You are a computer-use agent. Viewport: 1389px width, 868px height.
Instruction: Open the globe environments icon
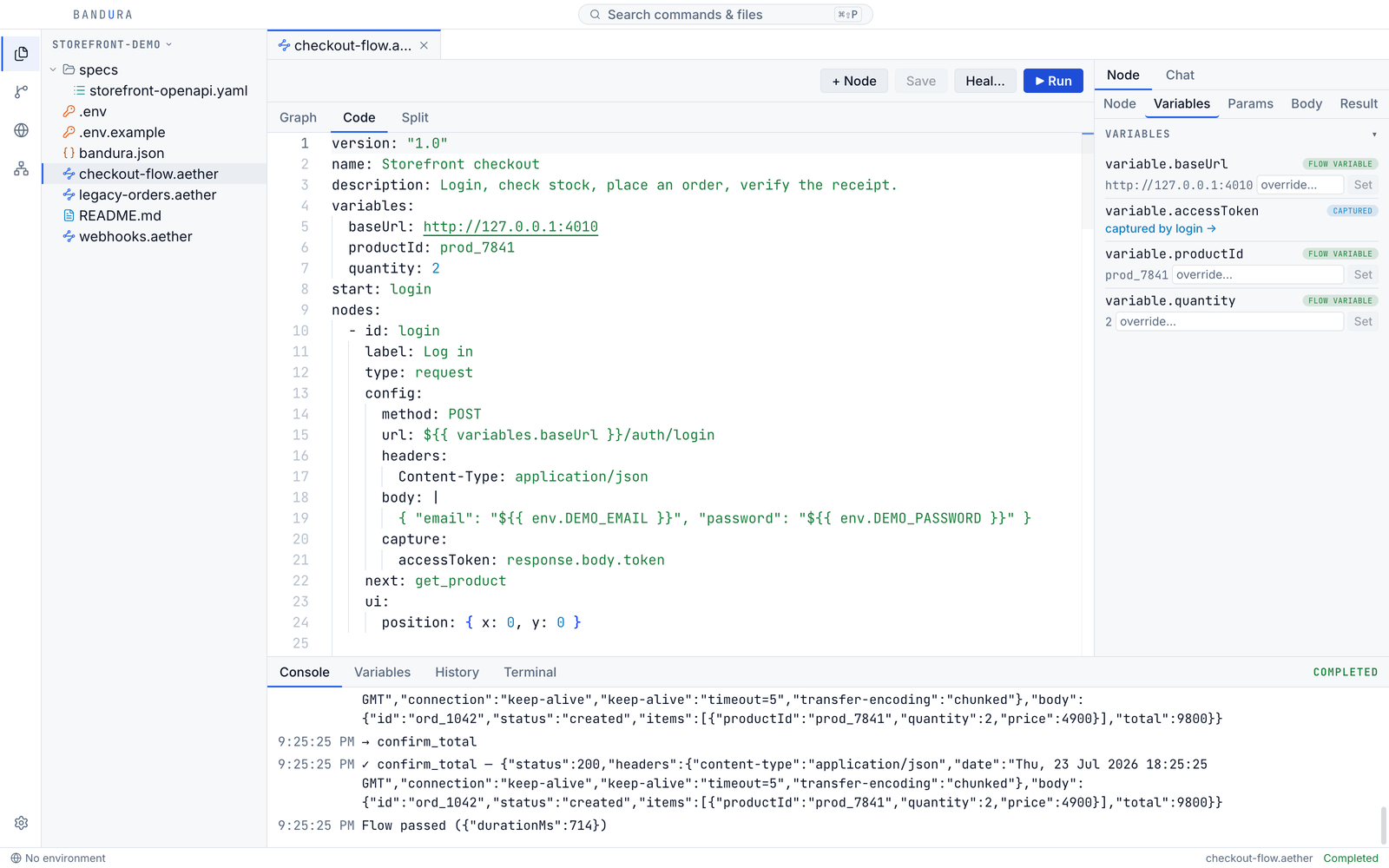coord(21,130)
